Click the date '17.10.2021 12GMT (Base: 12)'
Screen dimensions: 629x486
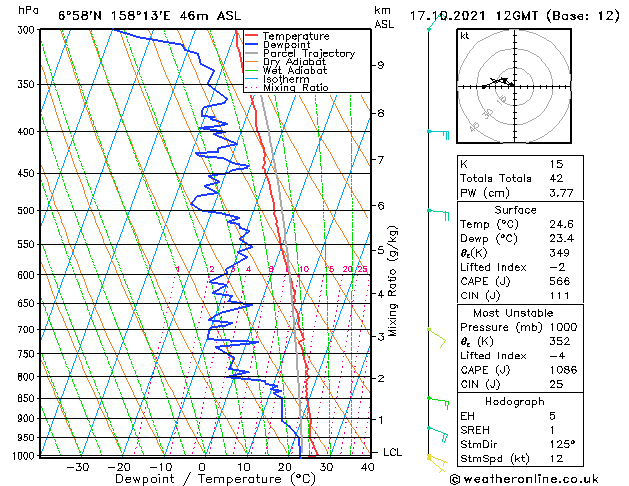click(x=515, y=16)
